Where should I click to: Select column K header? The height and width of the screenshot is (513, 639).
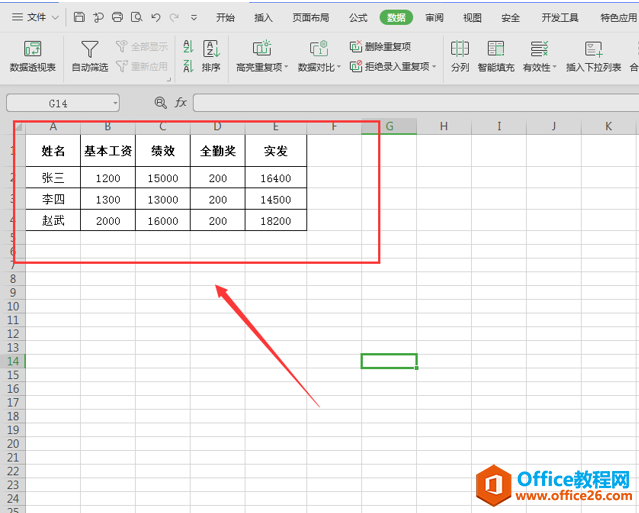coord(608,127)
